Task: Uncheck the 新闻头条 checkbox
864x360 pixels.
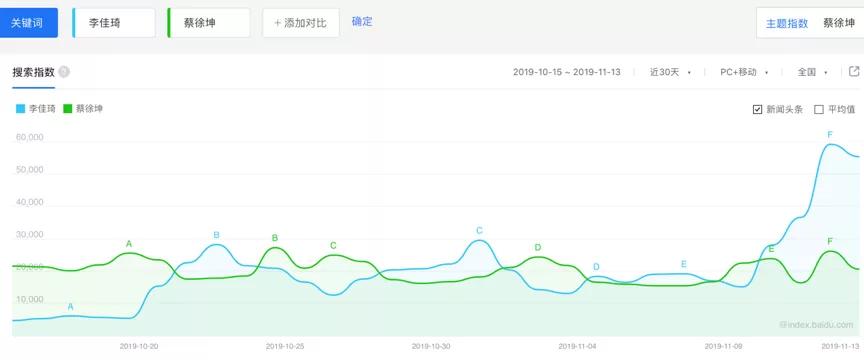Action: [x=757, y=109]
